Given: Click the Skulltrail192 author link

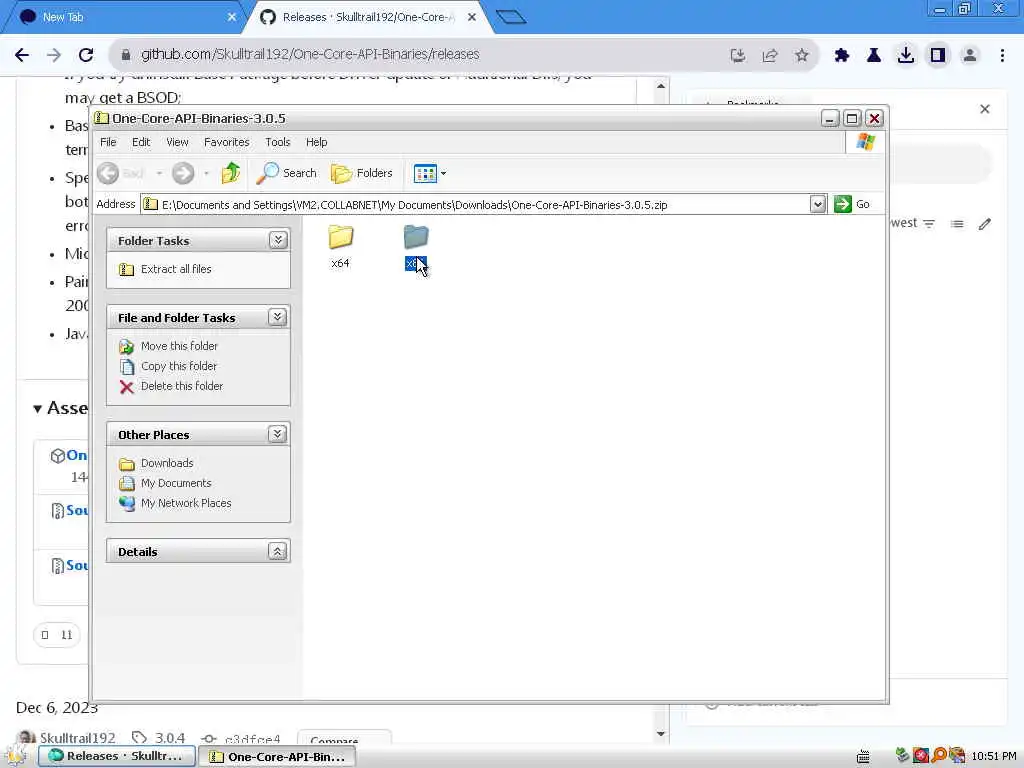Looking at the screenshot, I should click(x=77, y=738).
